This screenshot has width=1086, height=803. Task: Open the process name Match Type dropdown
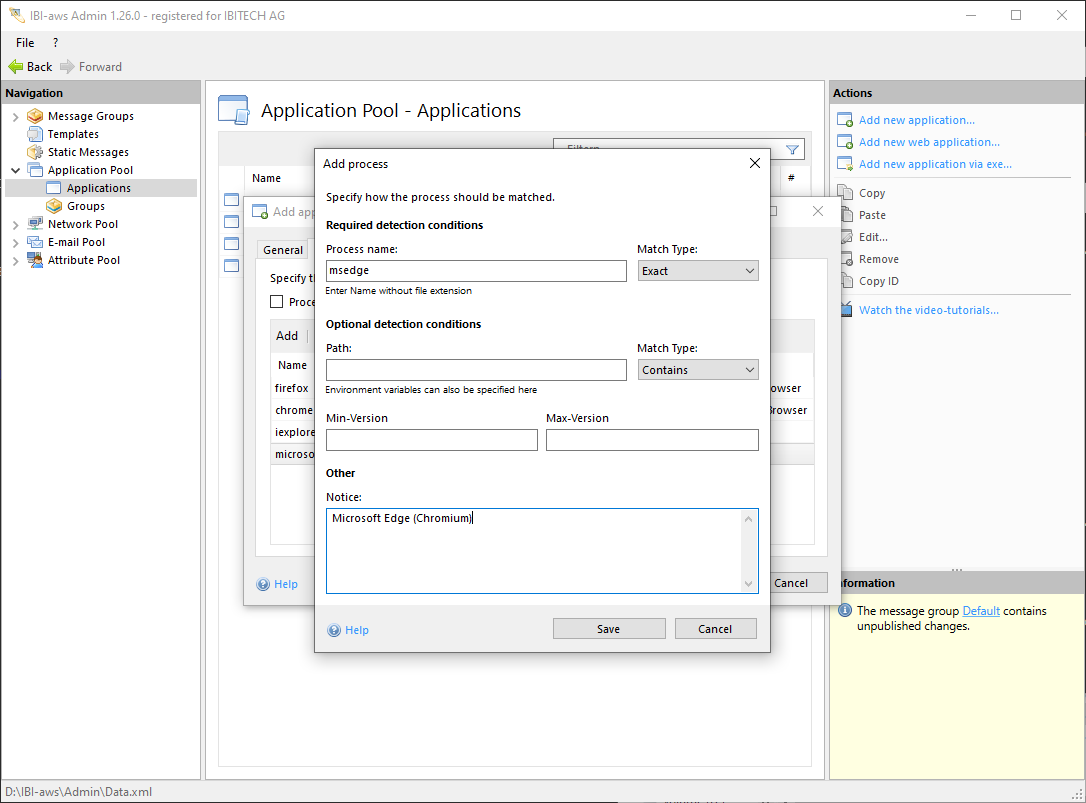[697, 271]
